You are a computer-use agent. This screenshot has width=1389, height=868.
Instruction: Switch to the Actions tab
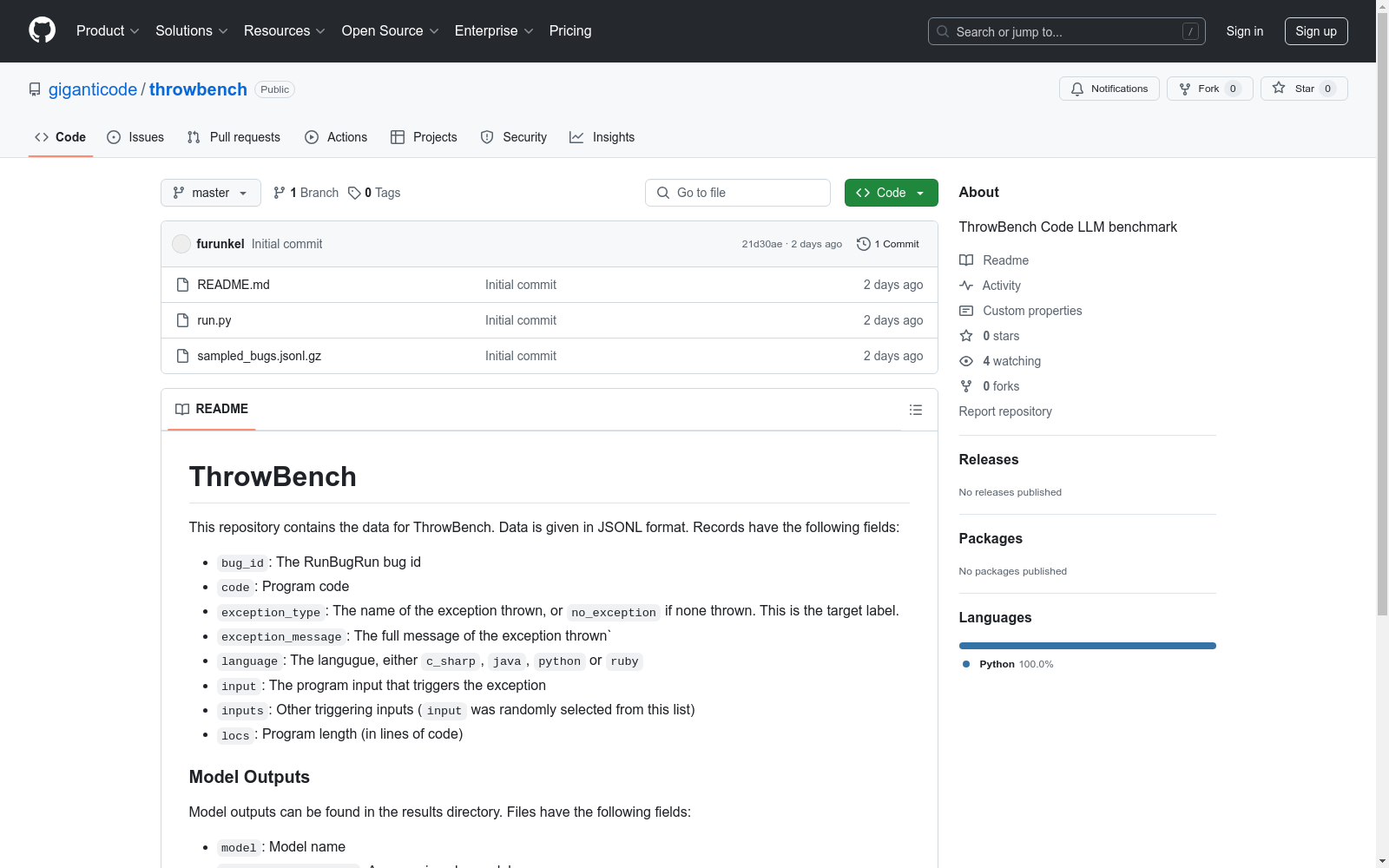(x=336, y=137)
